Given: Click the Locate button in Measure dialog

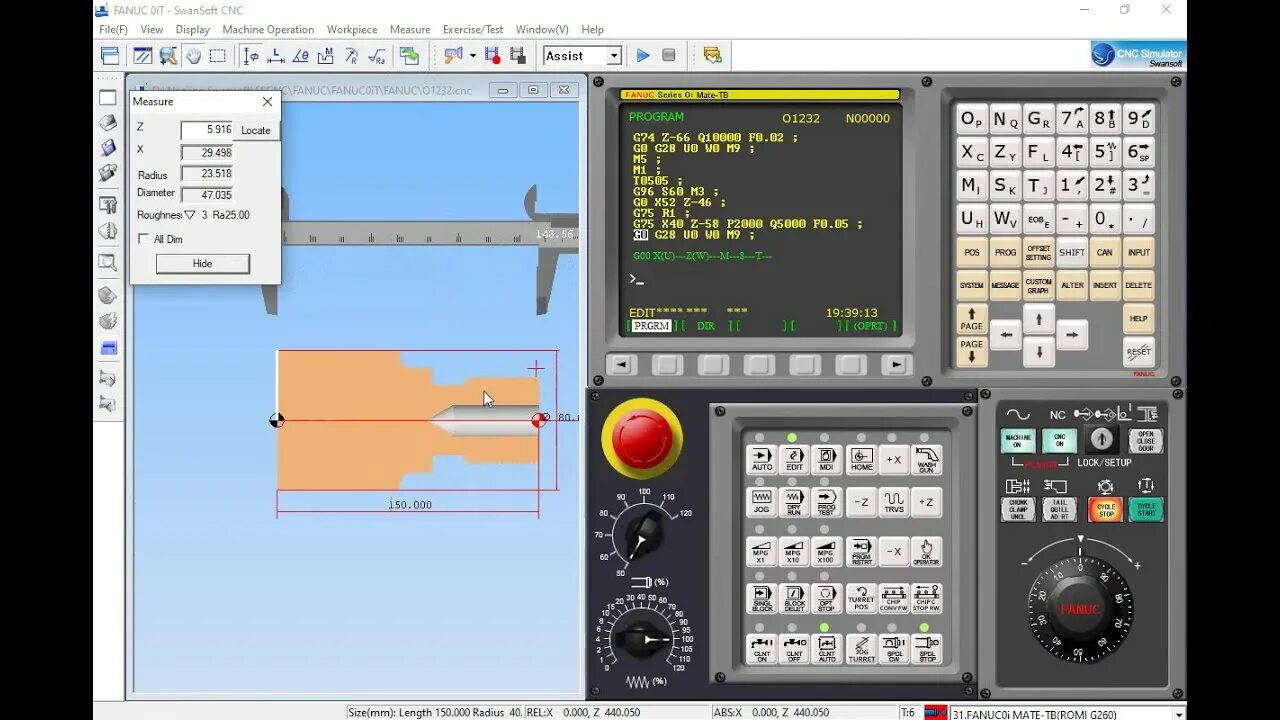Looking at the screenshot, I should (256, 130).
